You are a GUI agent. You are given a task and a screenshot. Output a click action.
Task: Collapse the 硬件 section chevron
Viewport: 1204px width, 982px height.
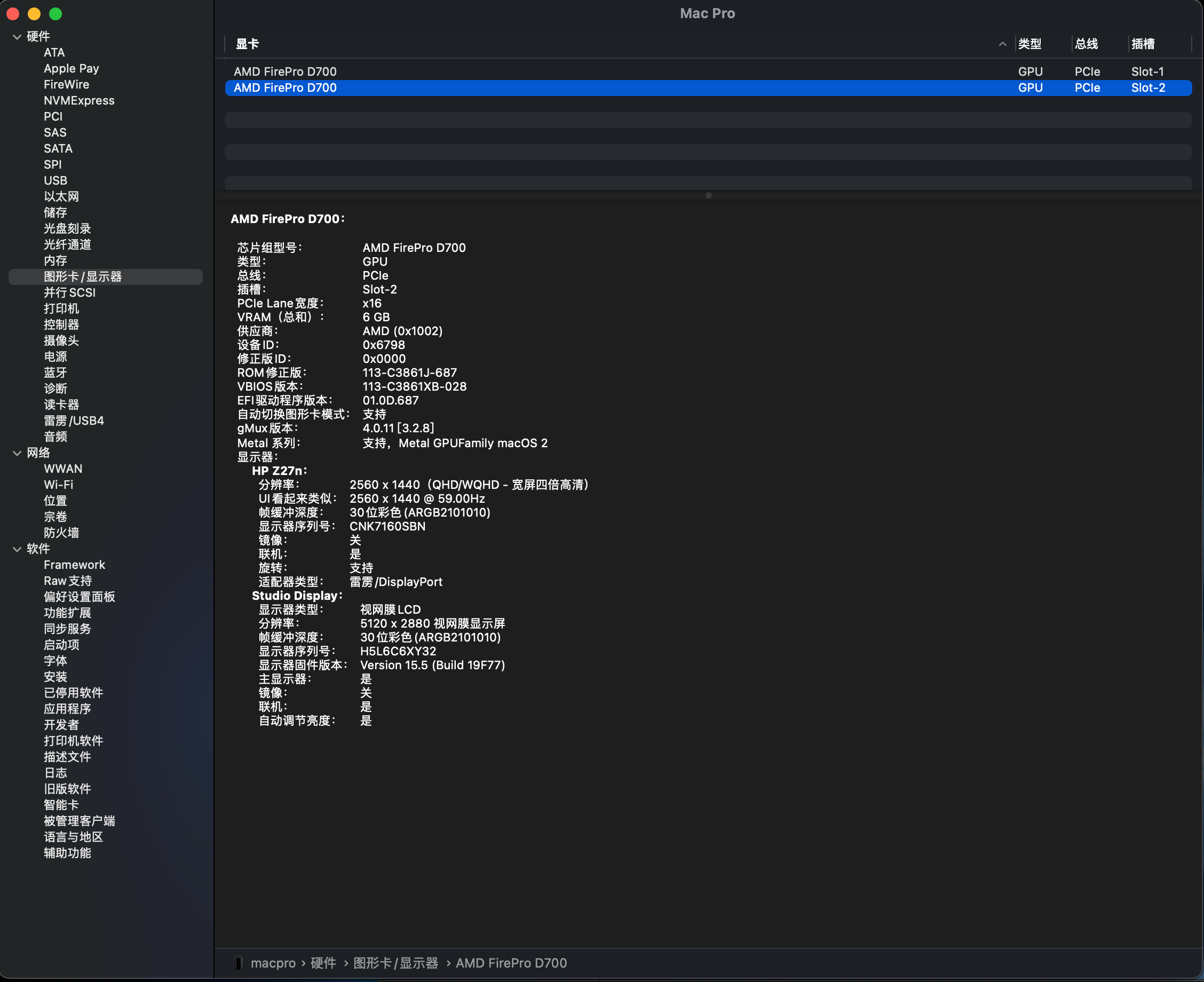click(17, 37)
